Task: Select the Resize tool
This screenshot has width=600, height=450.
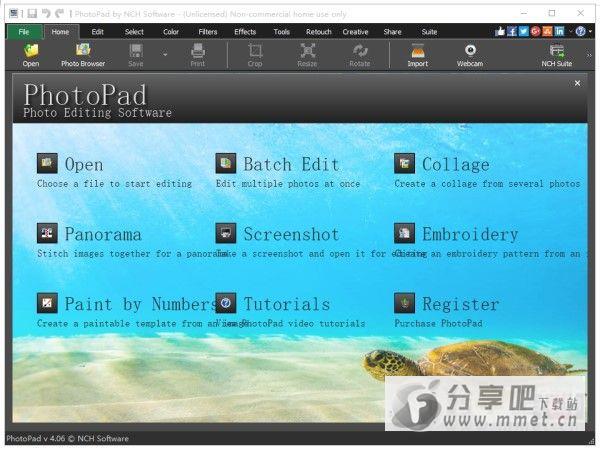Action: 307,55
